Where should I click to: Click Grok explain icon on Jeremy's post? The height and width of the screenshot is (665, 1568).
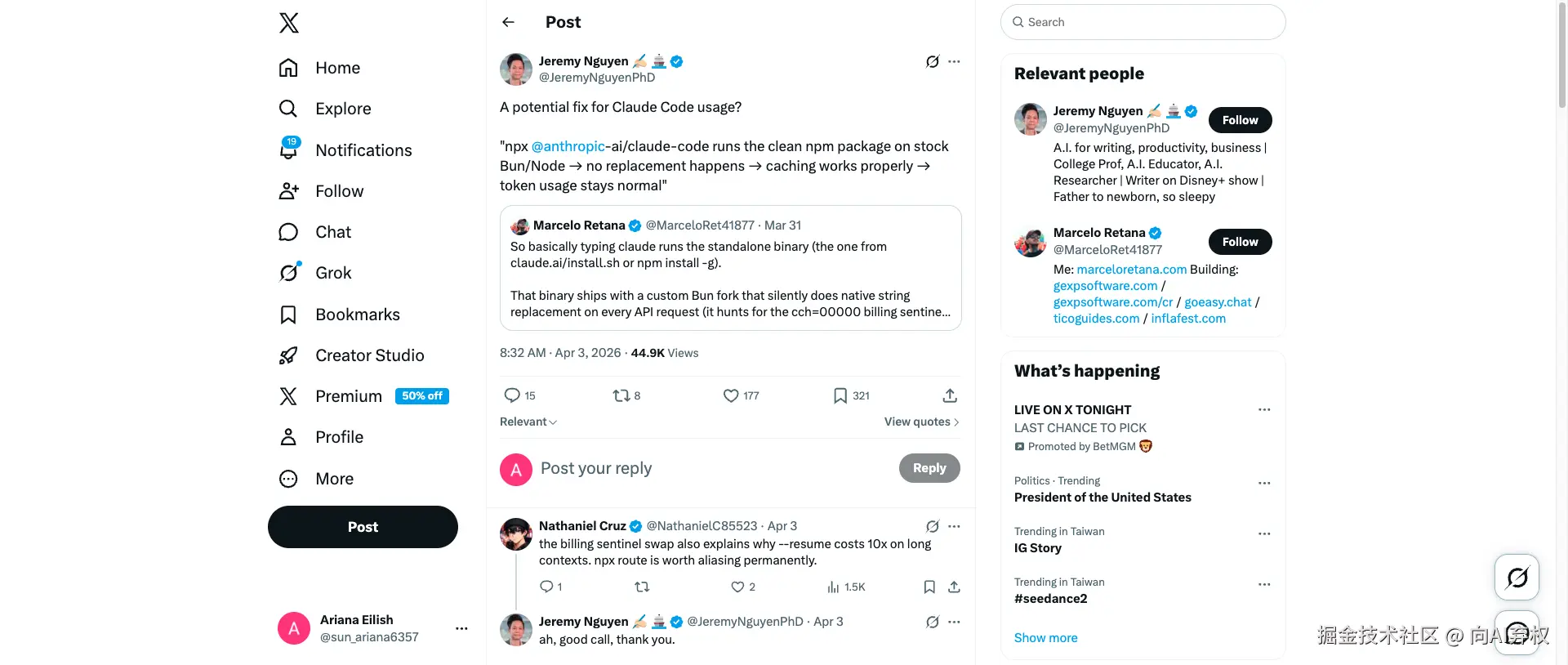click(932, 62)
